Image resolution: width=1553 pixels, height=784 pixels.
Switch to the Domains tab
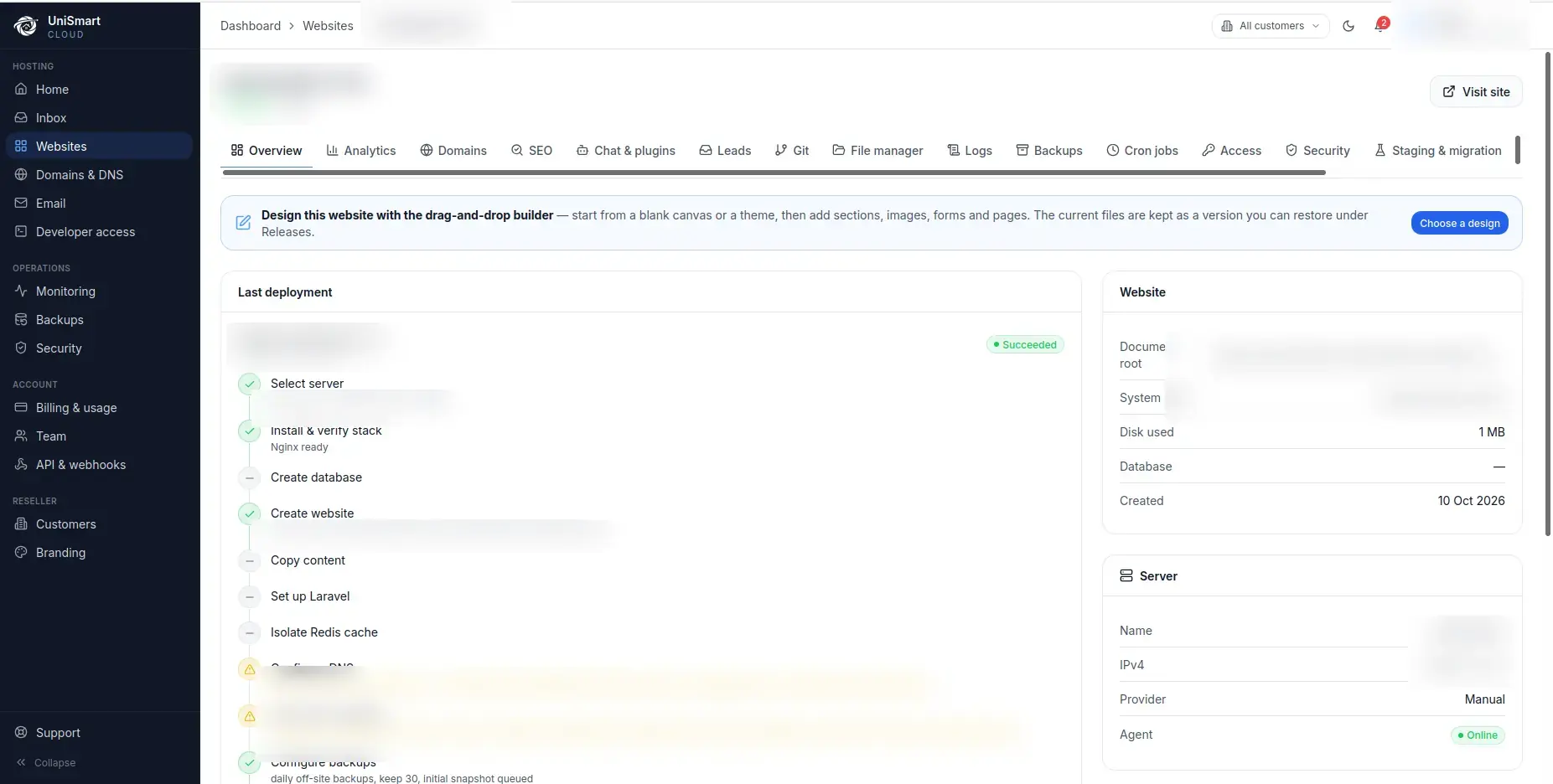(453, 151)
